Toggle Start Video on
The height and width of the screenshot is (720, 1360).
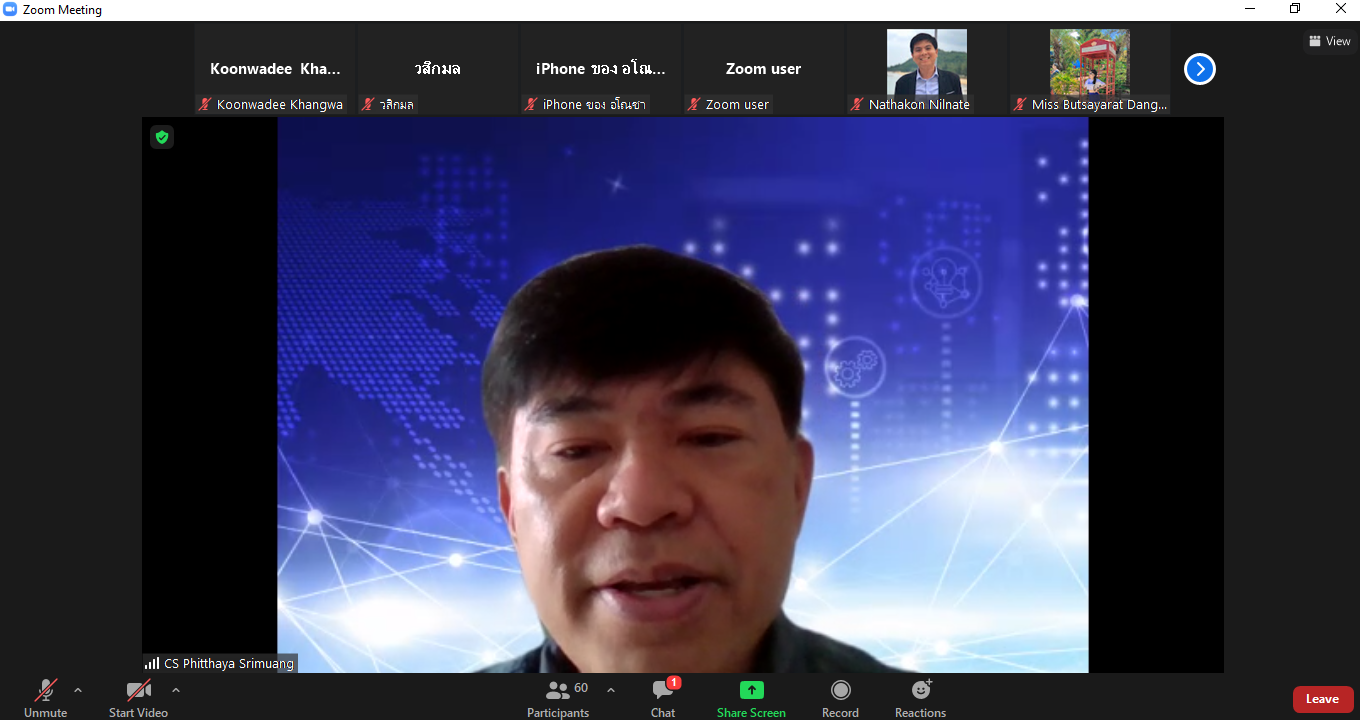click(x=138, y=697)
